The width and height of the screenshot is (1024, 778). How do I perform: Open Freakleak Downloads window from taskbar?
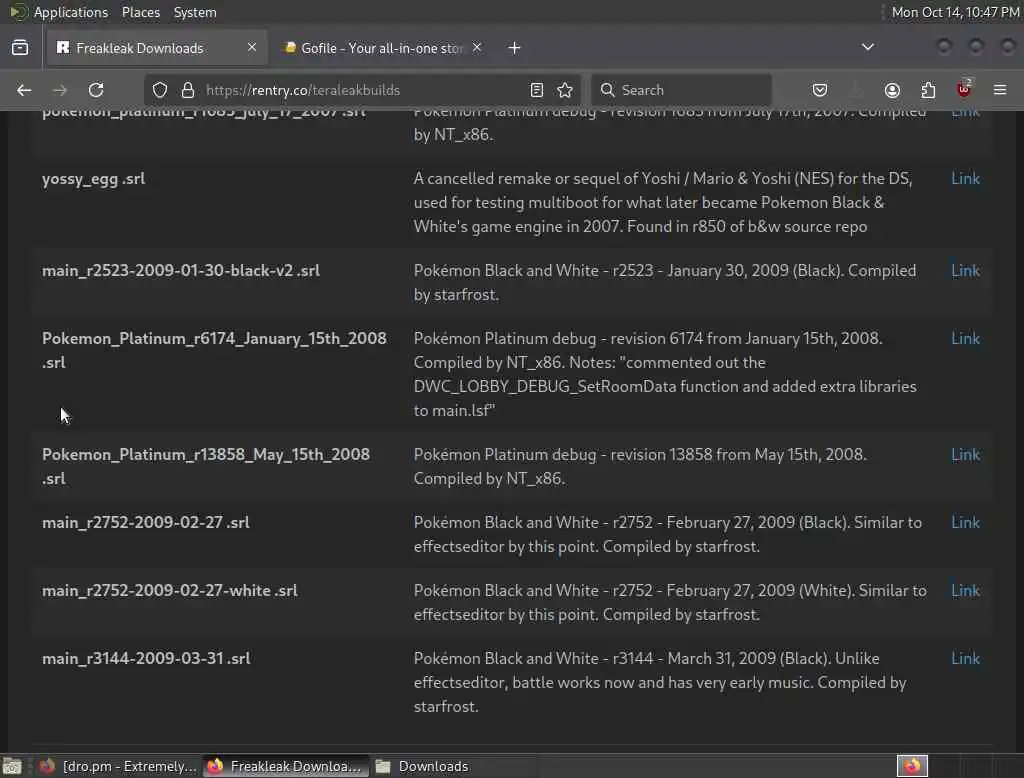coord(285,766)
